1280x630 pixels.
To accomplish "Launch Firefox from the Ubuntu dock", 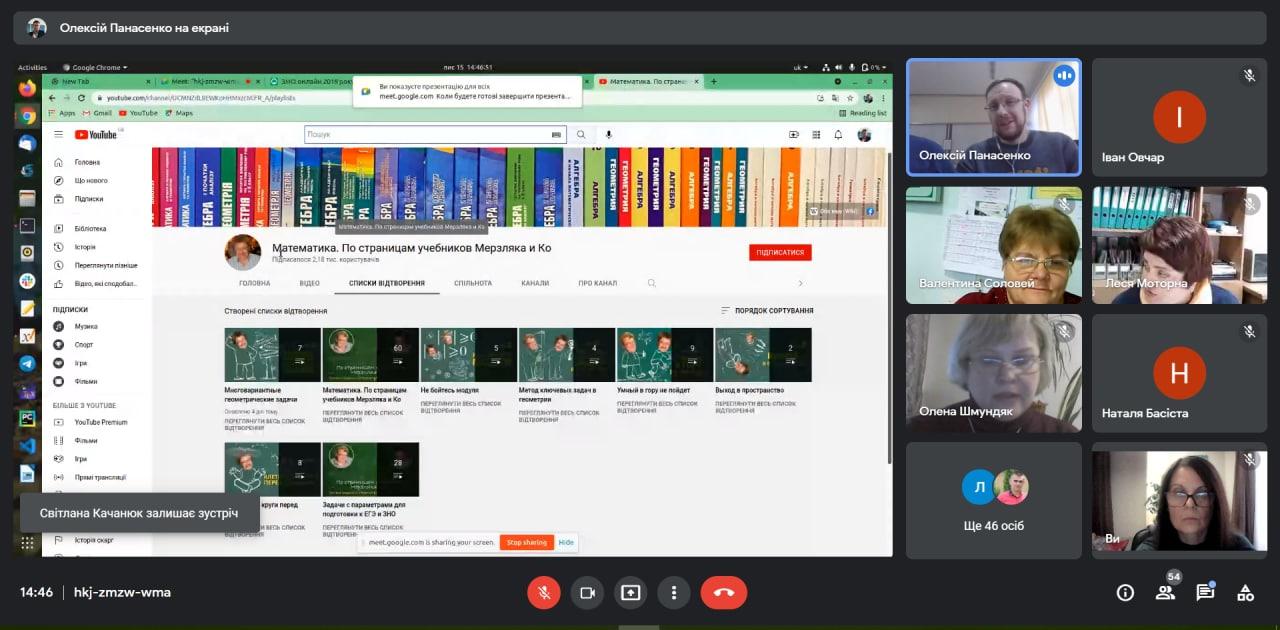I will click(x=27, y=88).
